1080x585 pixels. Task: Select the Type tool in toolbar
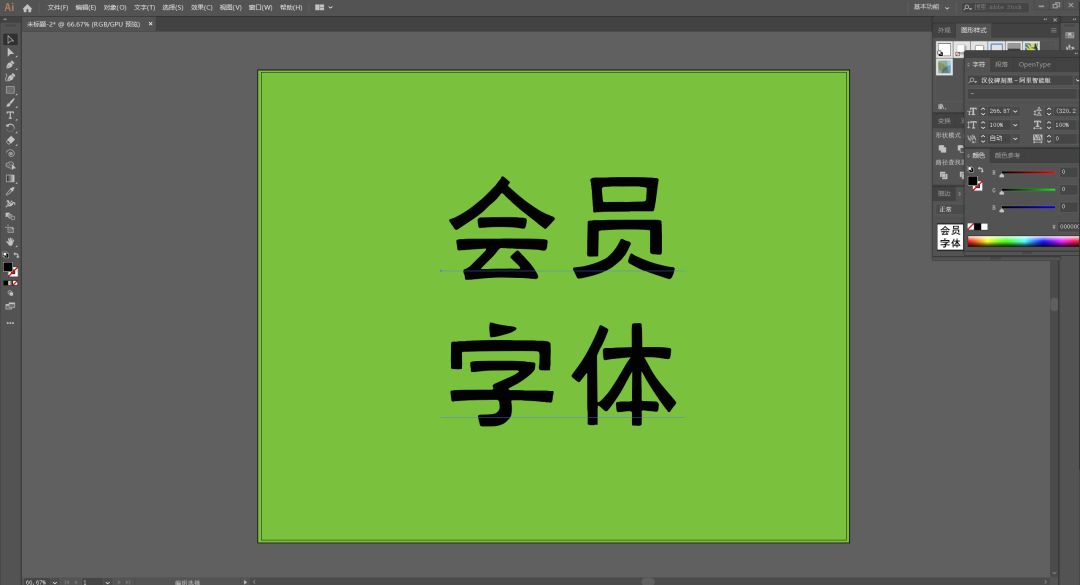(x=10, y=115)
